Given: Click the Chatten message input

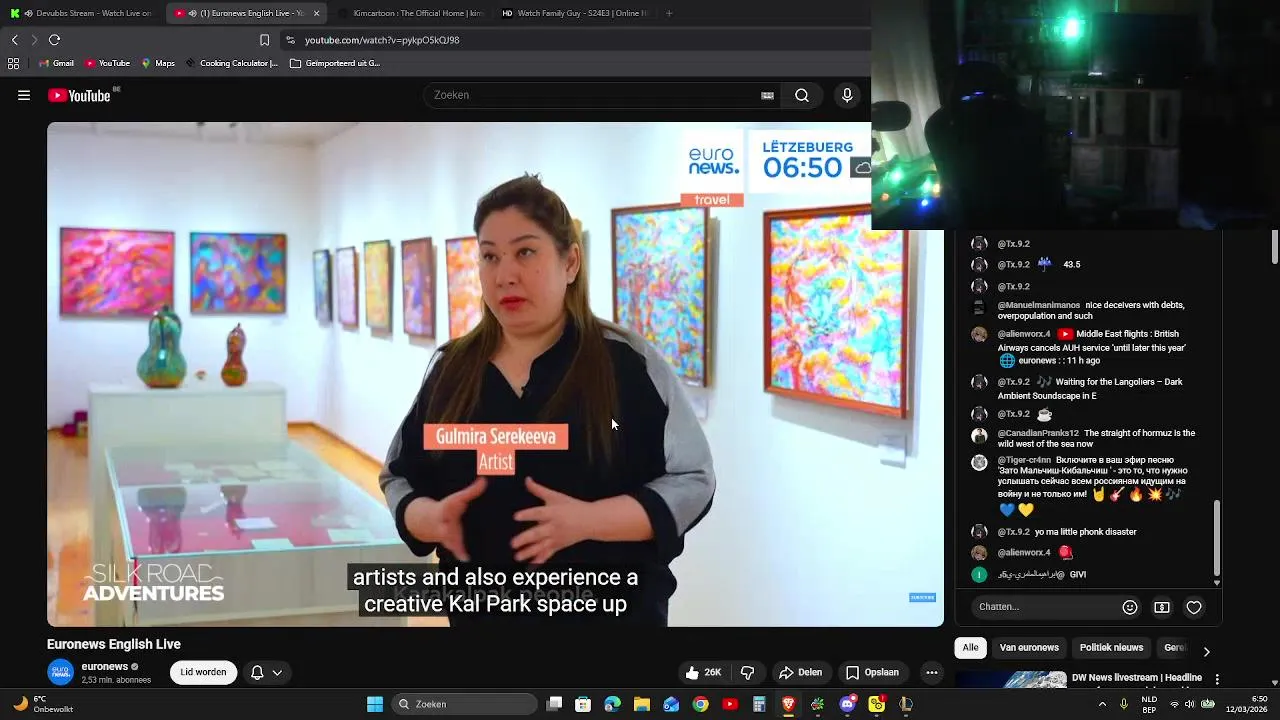Looking at the screenshot, I should [1045, 607].
